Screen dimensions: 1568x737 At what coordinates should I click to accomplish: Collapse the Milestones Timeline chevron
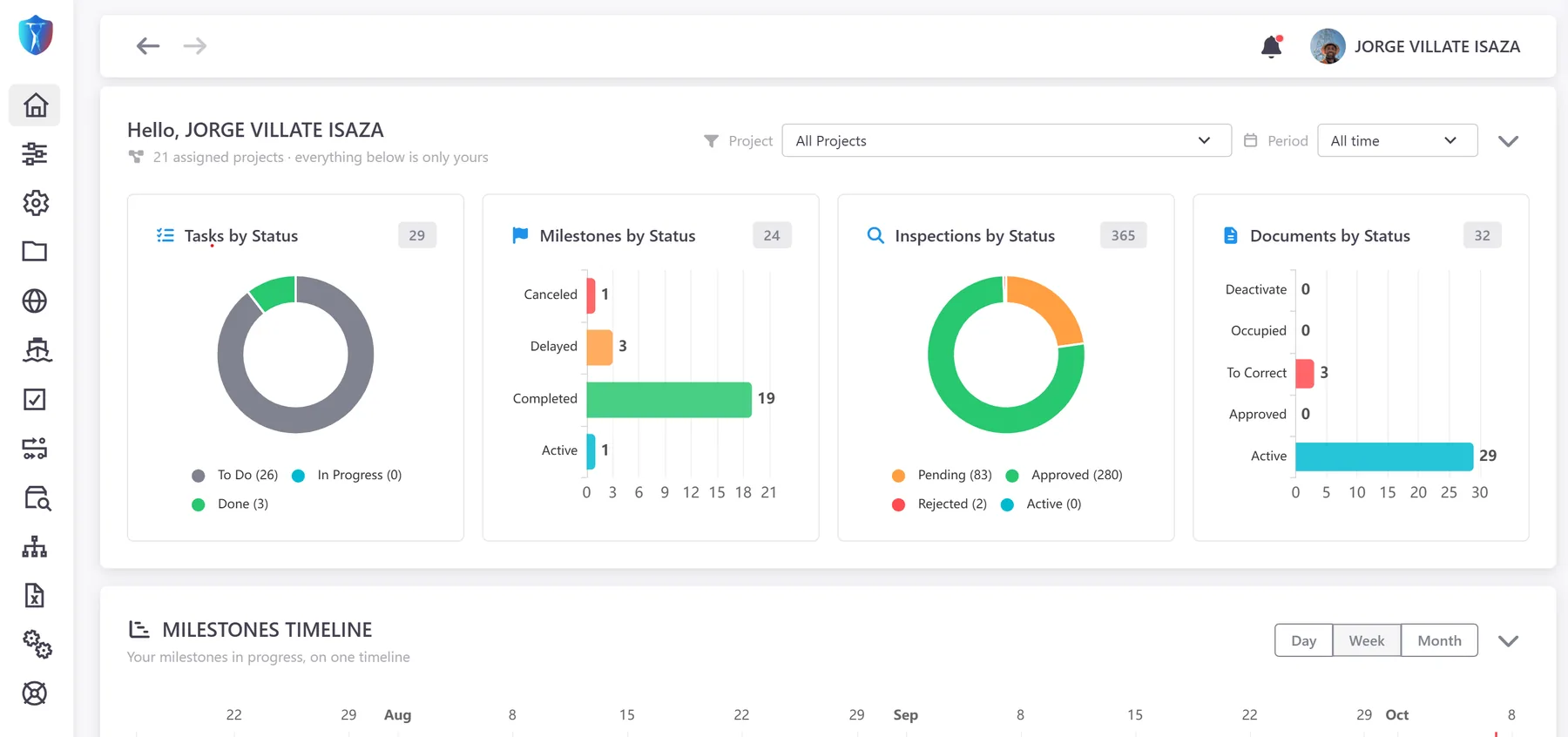pos(1508,641)
